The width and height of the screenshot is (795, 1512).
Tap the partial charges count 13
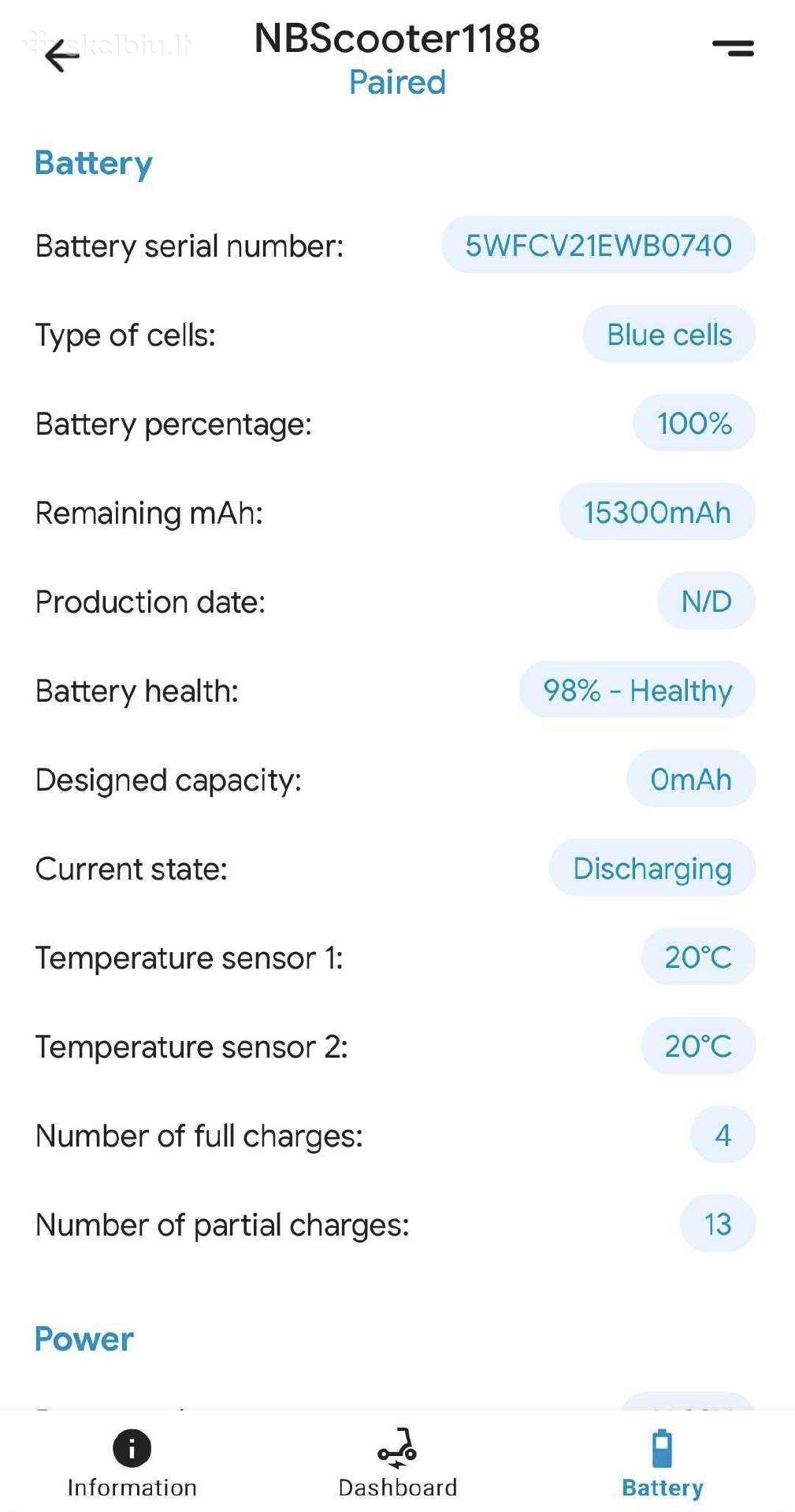tap(717, 1224)
